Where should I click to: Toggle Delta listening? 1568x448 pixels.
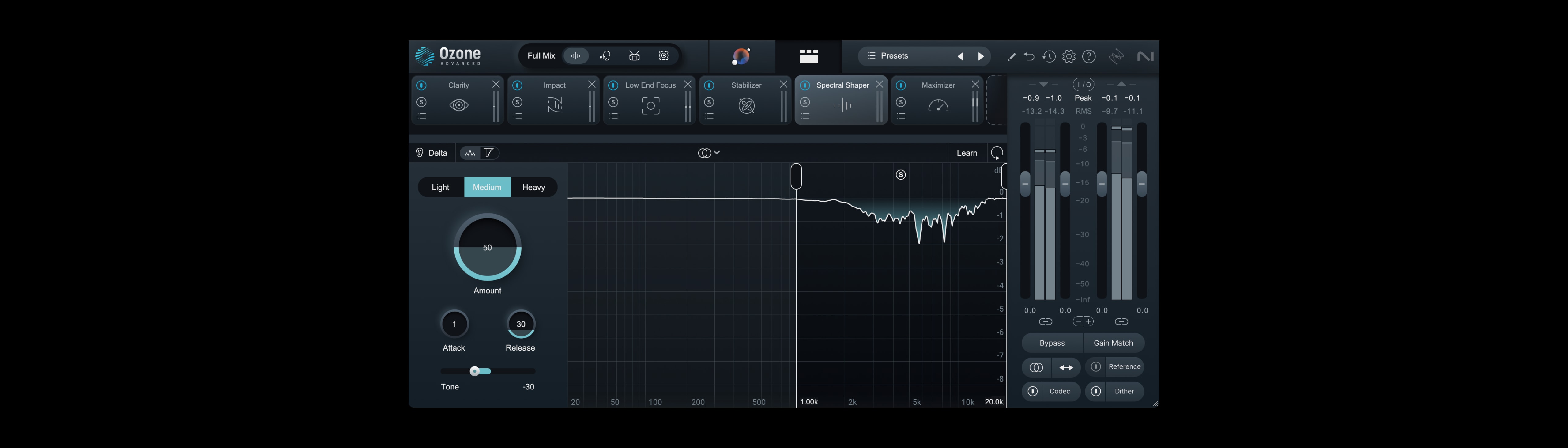pos(432,153)
